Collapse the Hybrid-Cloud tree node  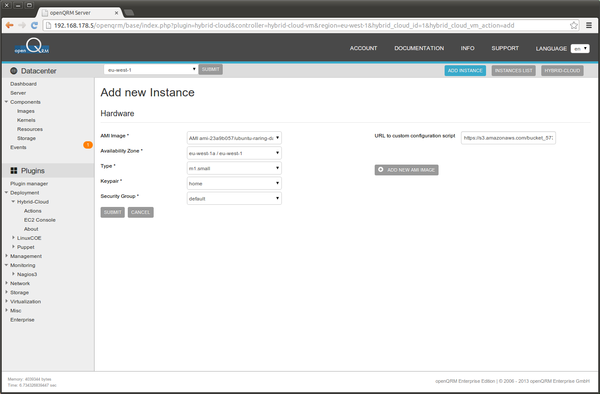click(x=13, y=202)
